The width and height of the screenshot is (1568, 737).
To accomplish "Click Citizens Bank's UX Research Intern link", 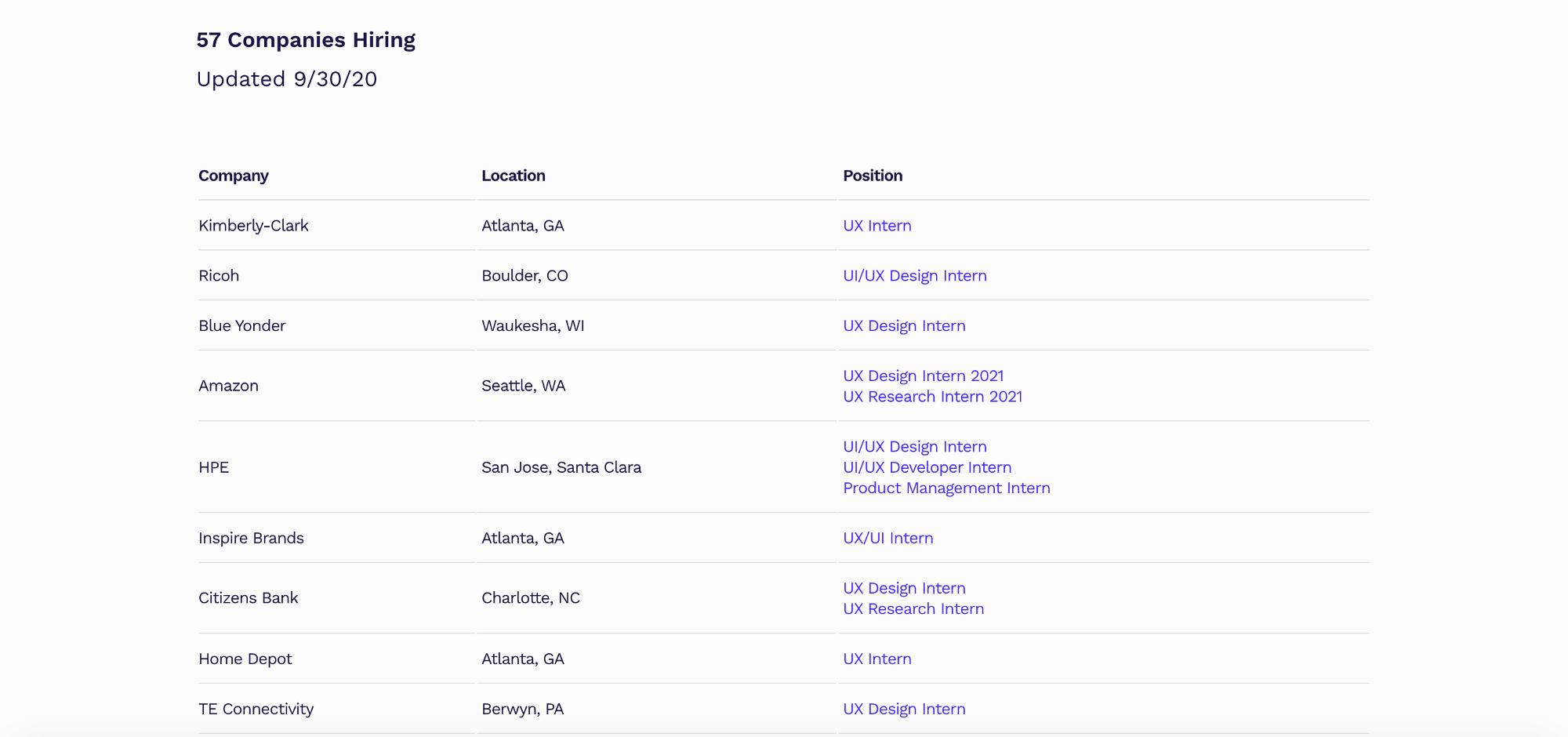I will [913, 609].
